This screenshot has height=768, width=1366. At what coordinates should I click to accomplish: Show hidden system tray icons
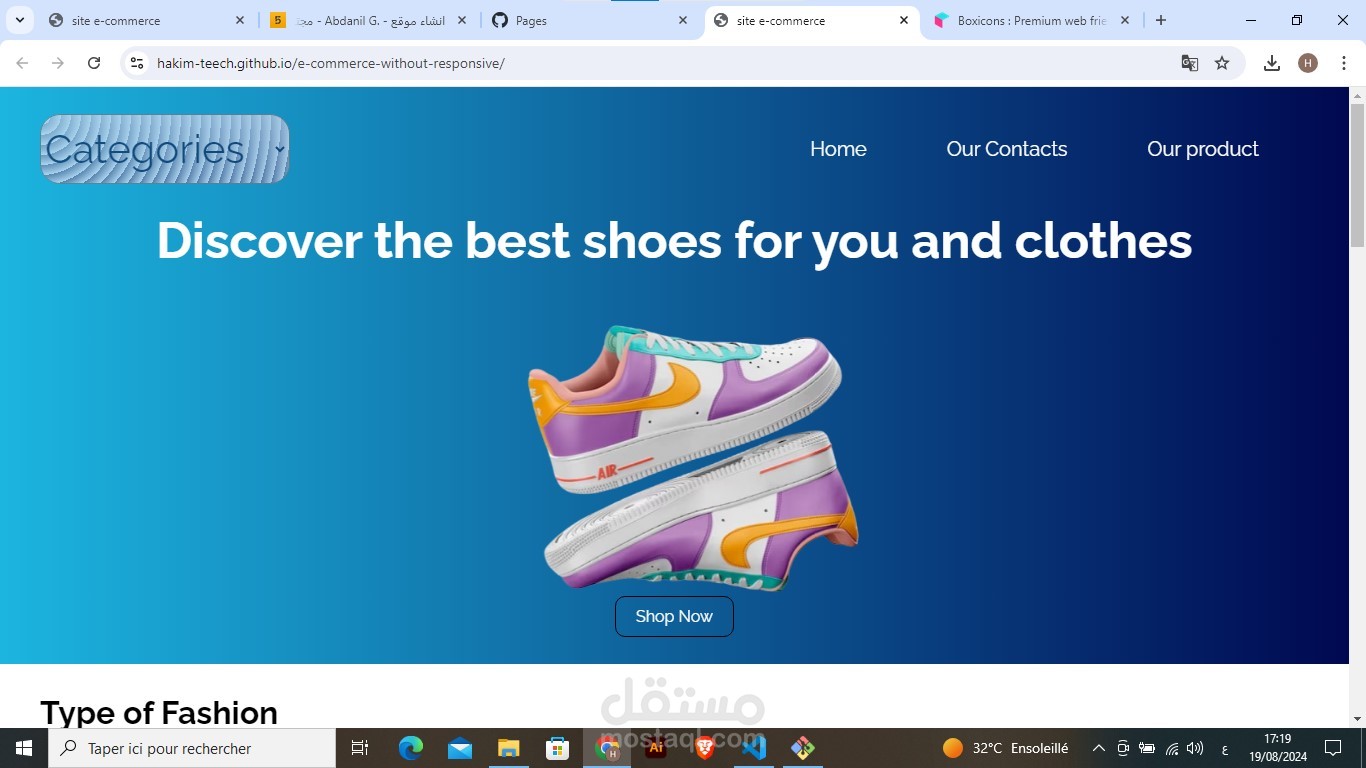point(1098,748)
